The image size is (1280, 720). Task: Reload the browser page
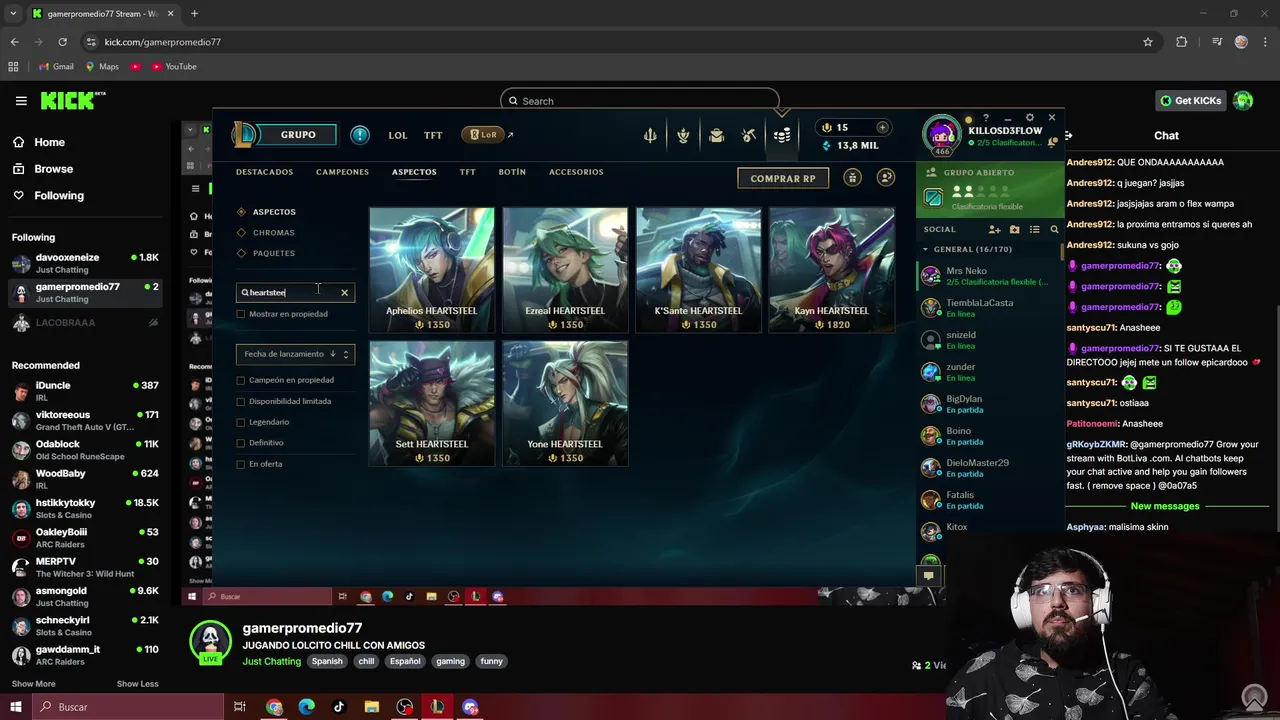pyautogui.click(x=62, y=42)
